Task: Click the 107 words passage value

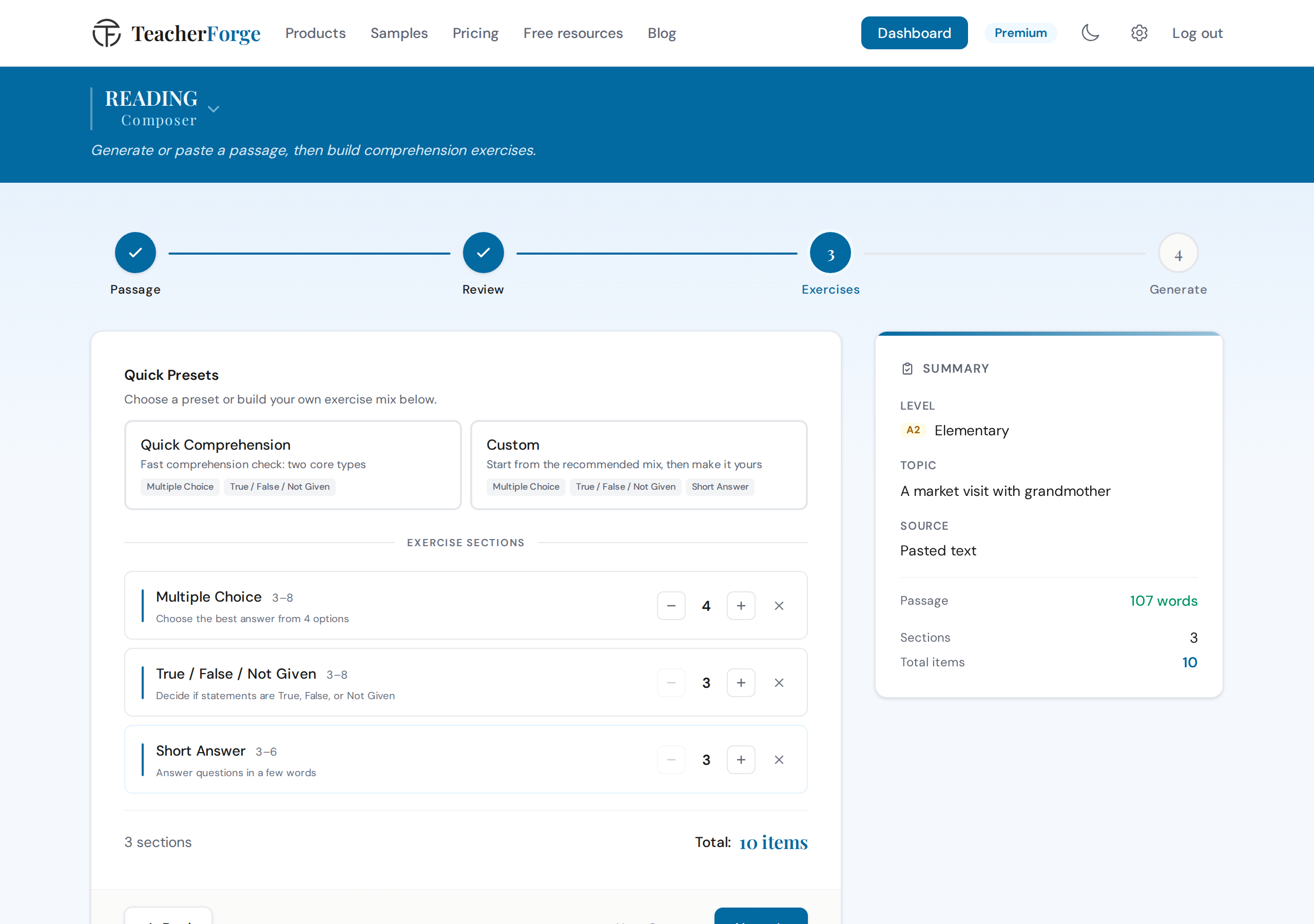Action: (x=1163, y=601)
